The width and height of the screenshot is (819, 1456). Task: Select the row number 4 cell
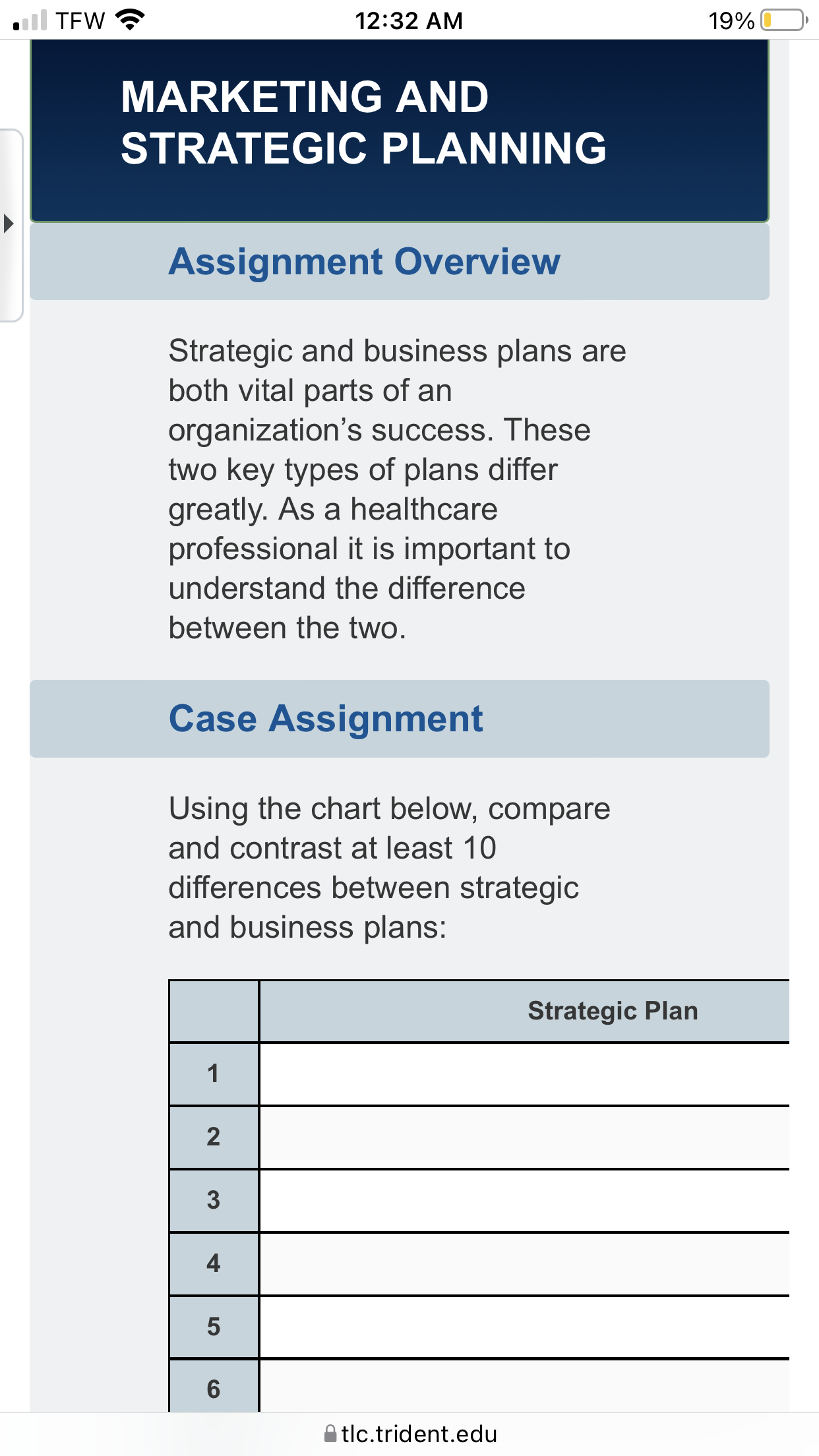pyautogui.click(x=214, y=1263)
